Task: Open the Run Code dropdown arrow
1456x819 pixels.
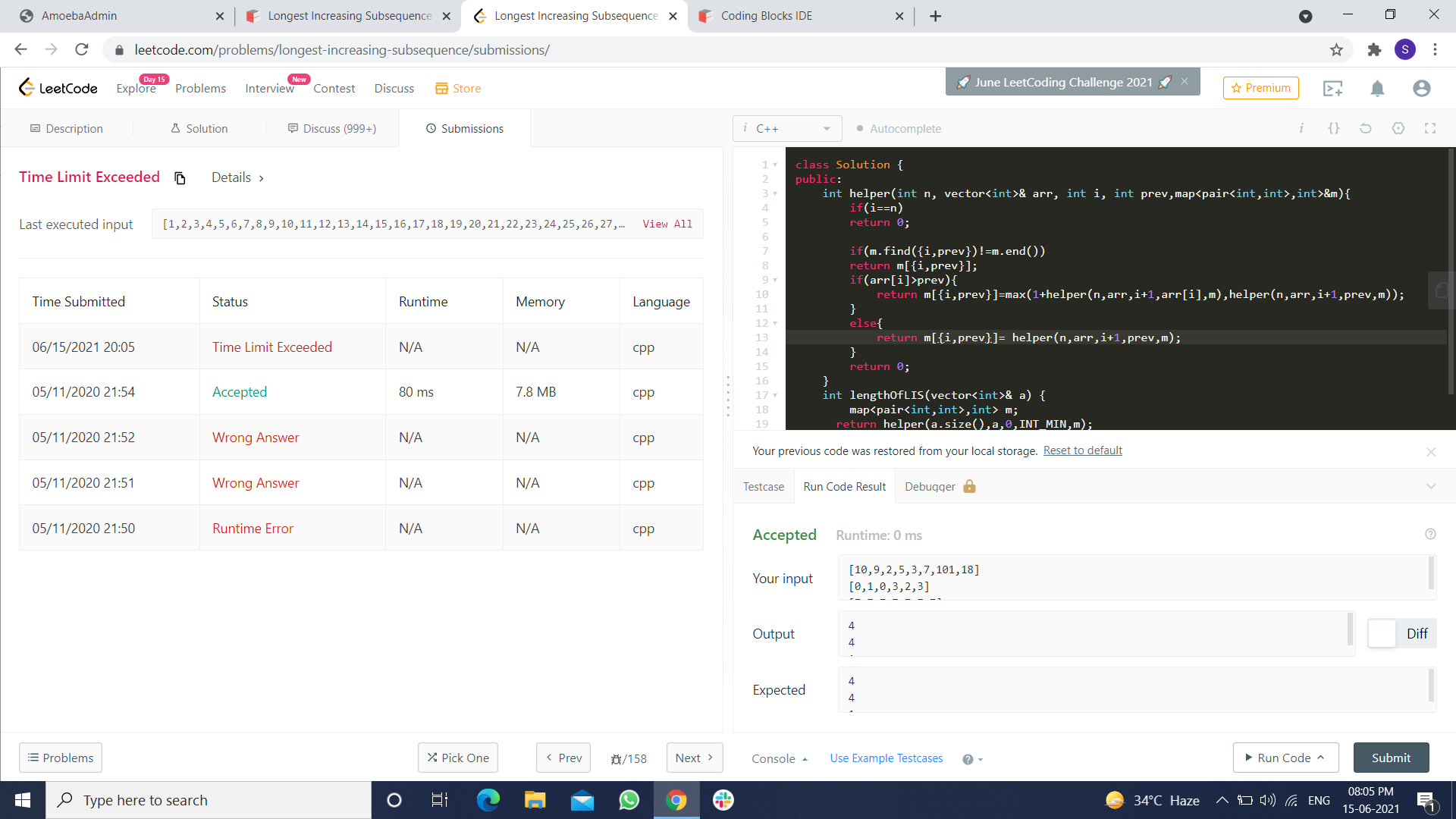Action: coord(1320,758)
